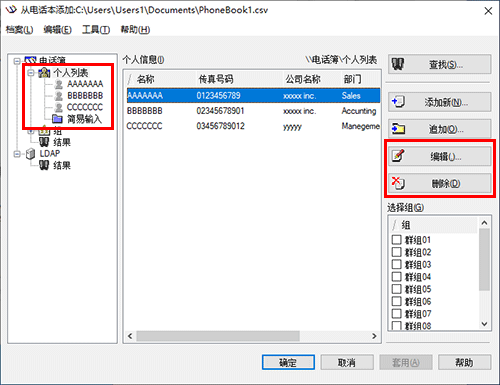The width and height of the screenshot is (500, 385).
Task: Check the 群组06 checkbox
Action: (396, 301)
